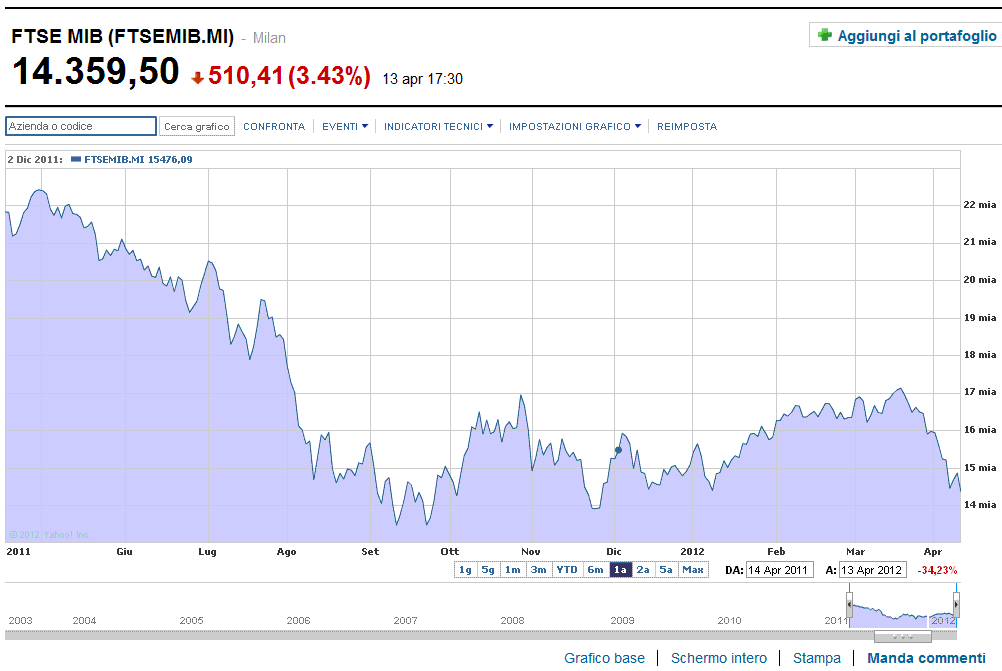Expand the EVENTI dropdown
This screenshot has width=1002, height=671.
tap(345, 126)
